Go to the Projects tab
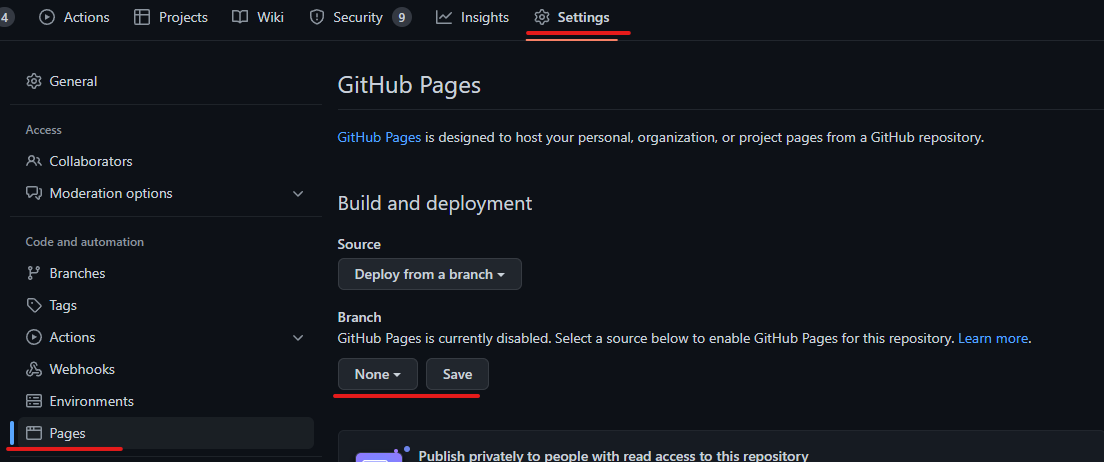The width and height of the screenshot is (1104, 462). pos(171,18)
